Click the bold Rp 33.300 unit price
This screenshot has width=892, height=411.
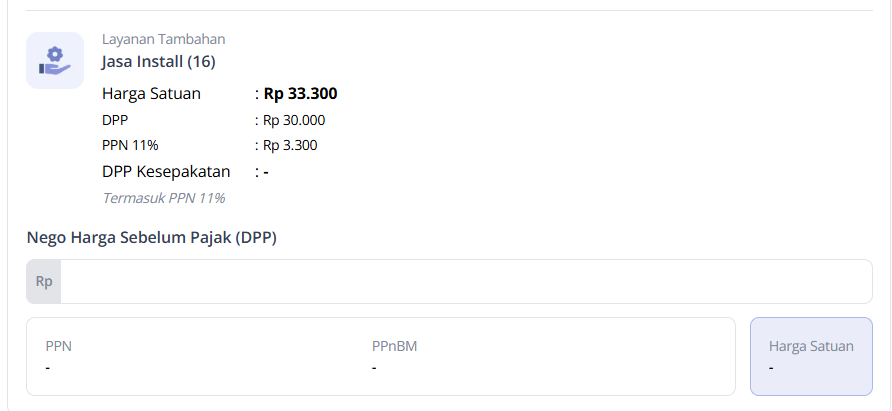(300, 94)
